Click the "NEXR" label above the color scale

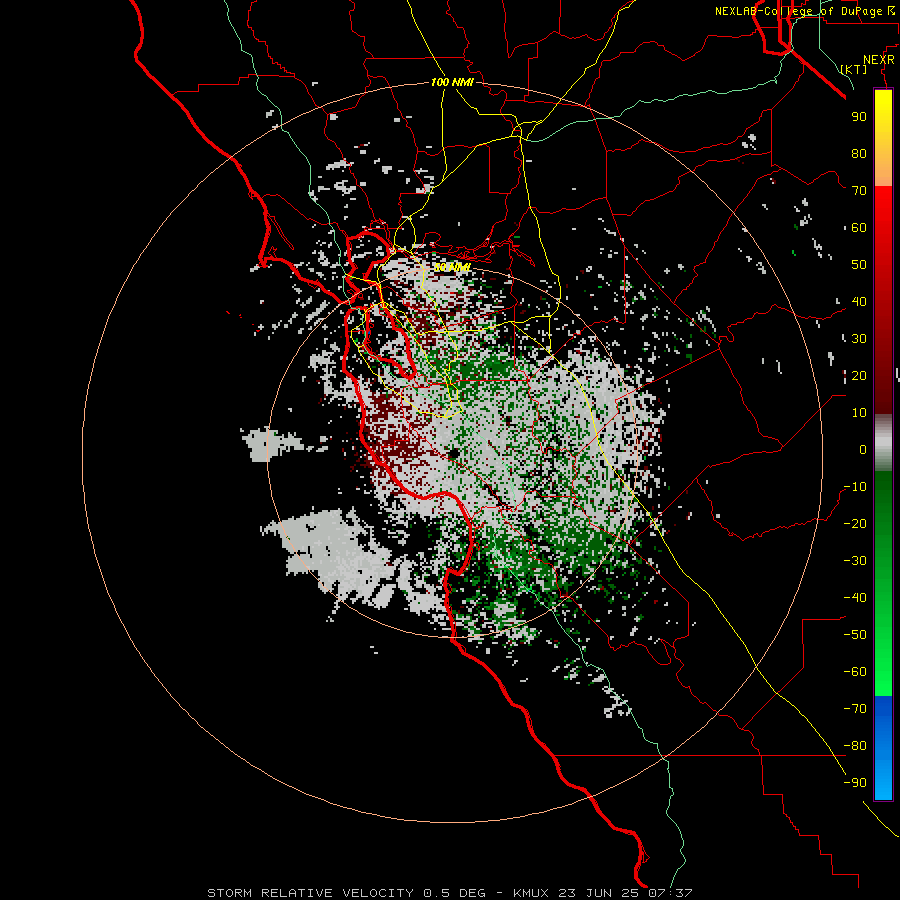click(x=878, y=59)
